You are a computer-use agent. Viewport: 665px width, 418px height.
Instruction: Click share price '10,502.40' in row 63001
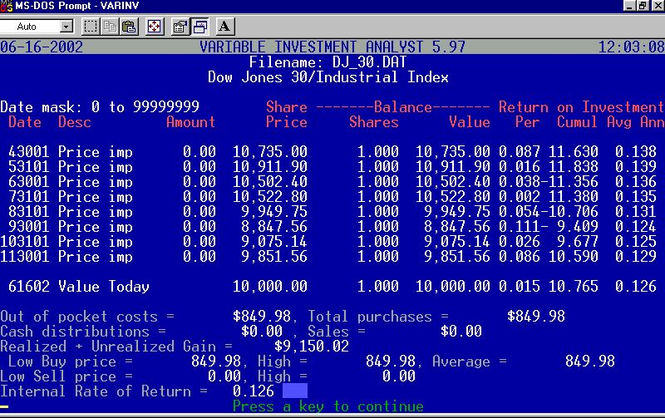[270, 182]
